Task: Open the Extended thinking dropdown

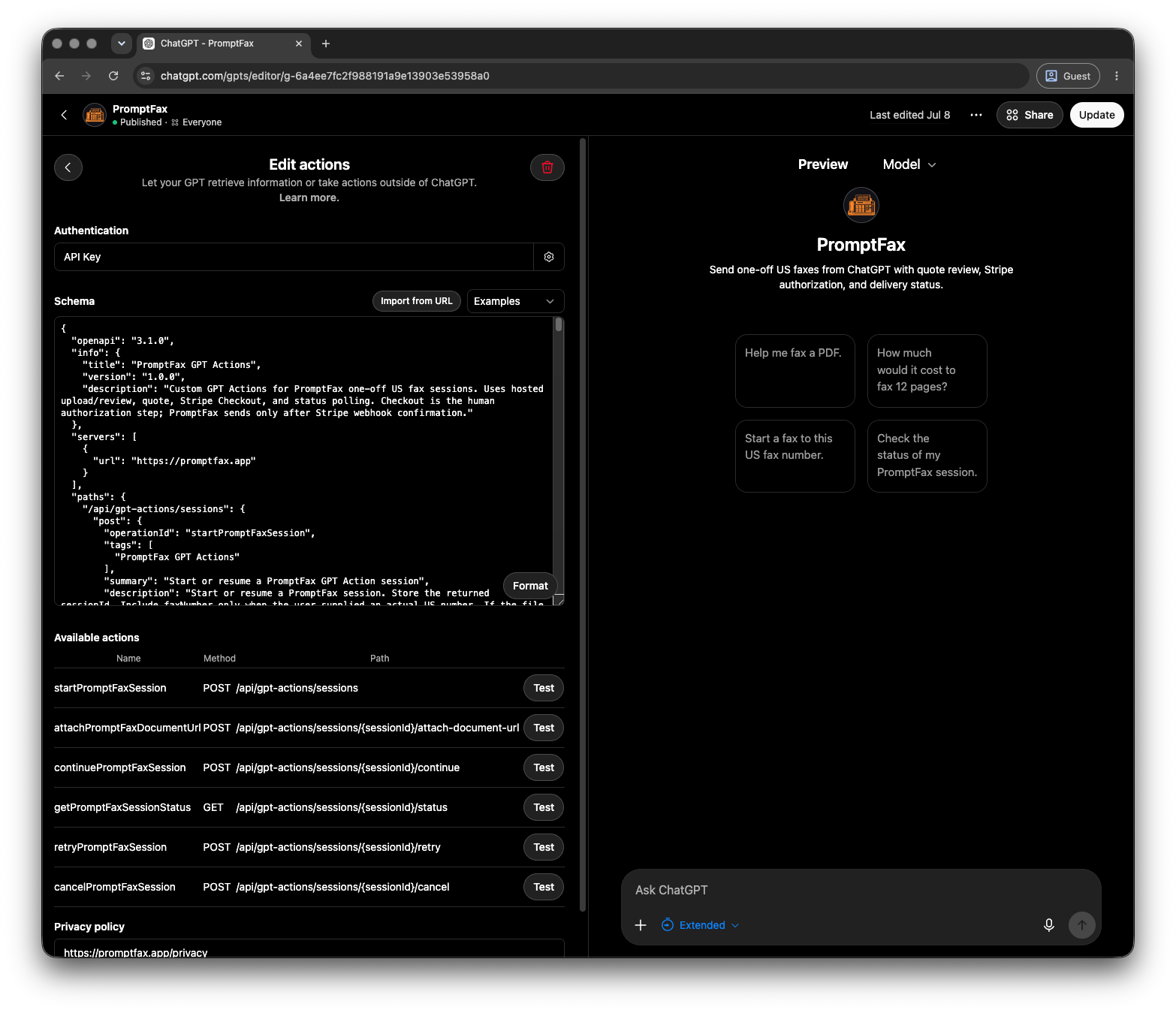Action: 700,925
